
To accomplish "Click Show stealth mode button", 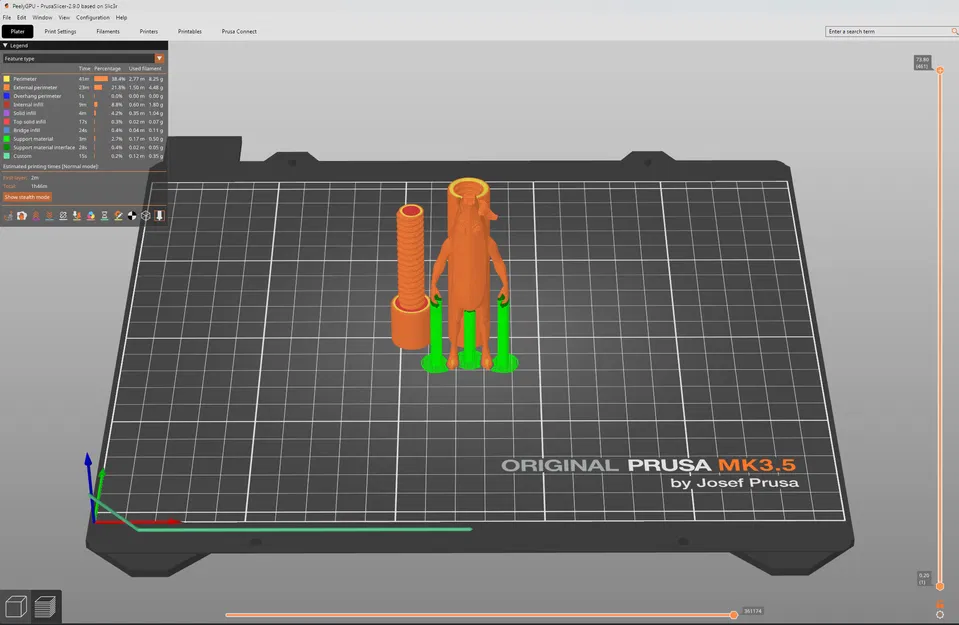I will [x=27, y=197].
